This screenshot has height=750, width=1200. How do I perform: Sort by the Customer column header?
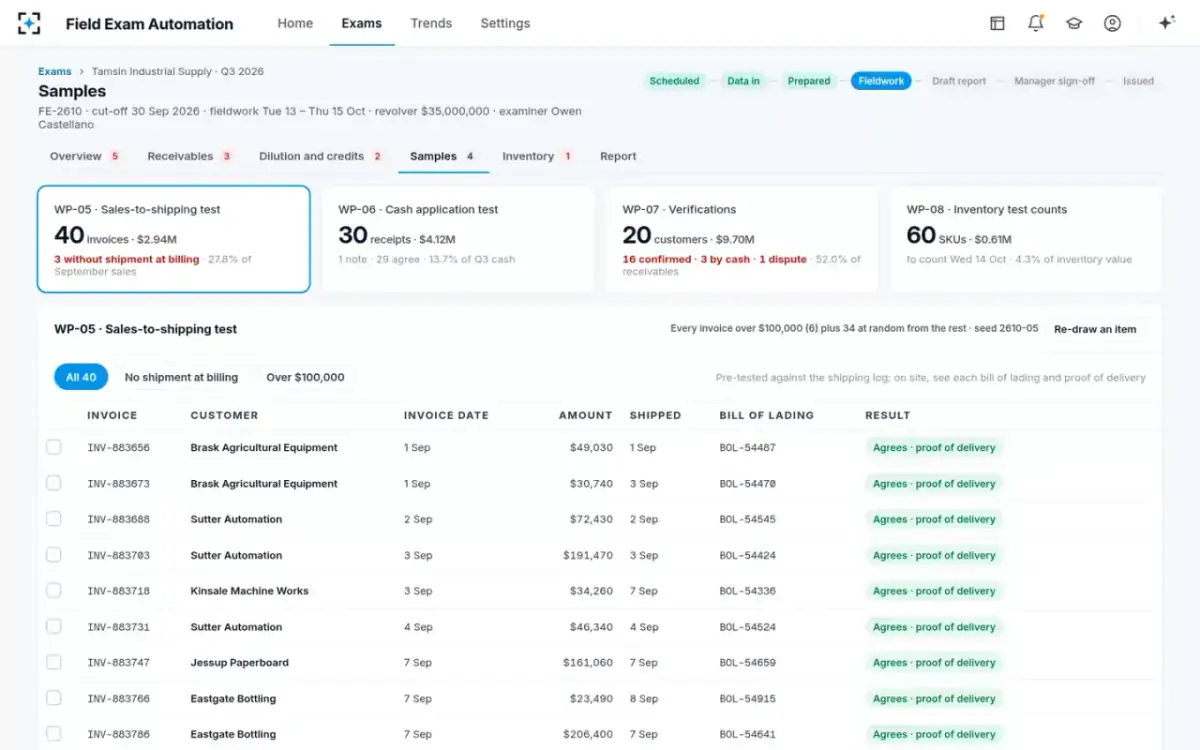click(x=224, y=415)
